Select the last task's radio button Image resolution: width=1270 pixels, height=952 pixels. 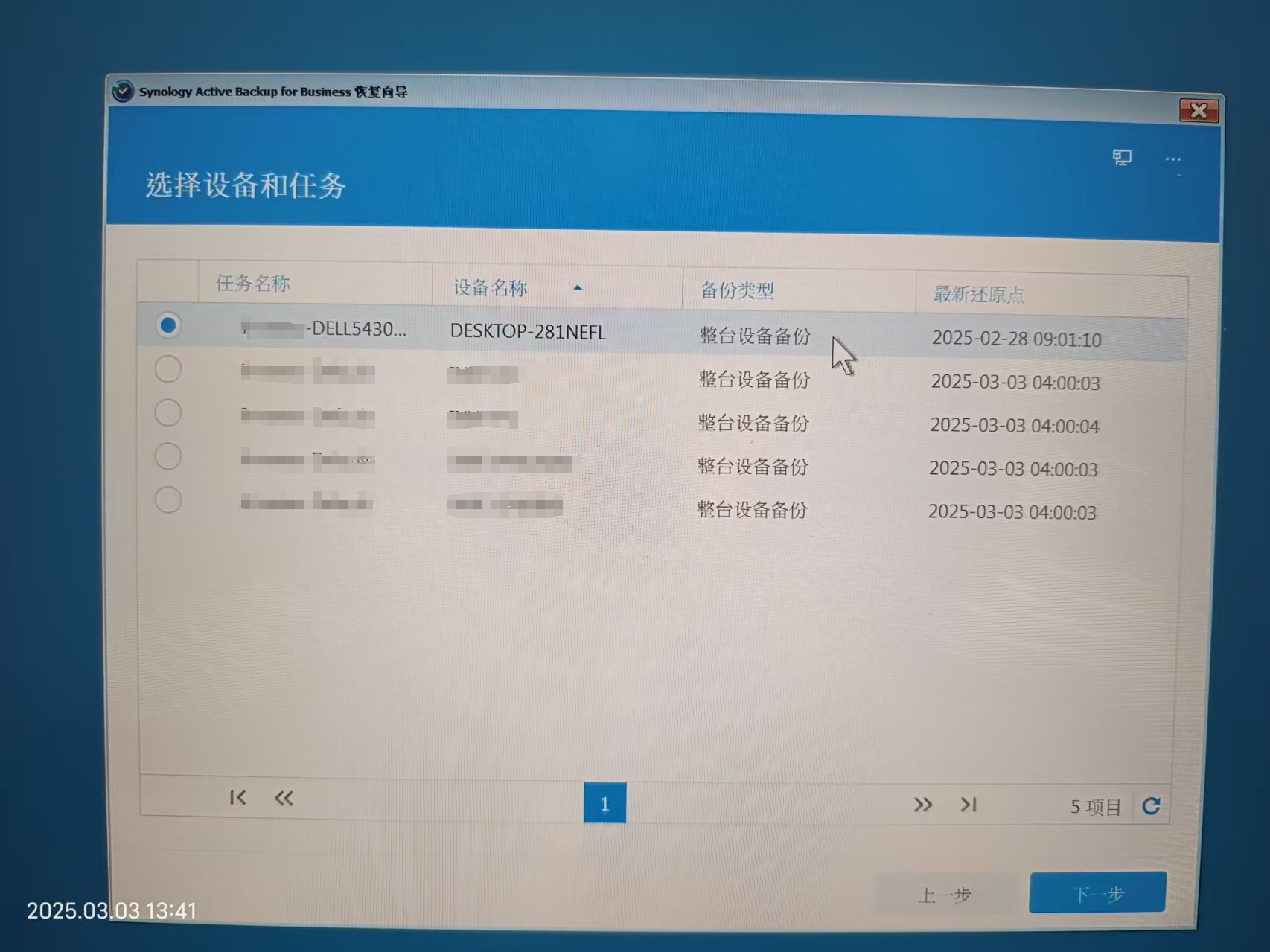[x=168, y=499]
